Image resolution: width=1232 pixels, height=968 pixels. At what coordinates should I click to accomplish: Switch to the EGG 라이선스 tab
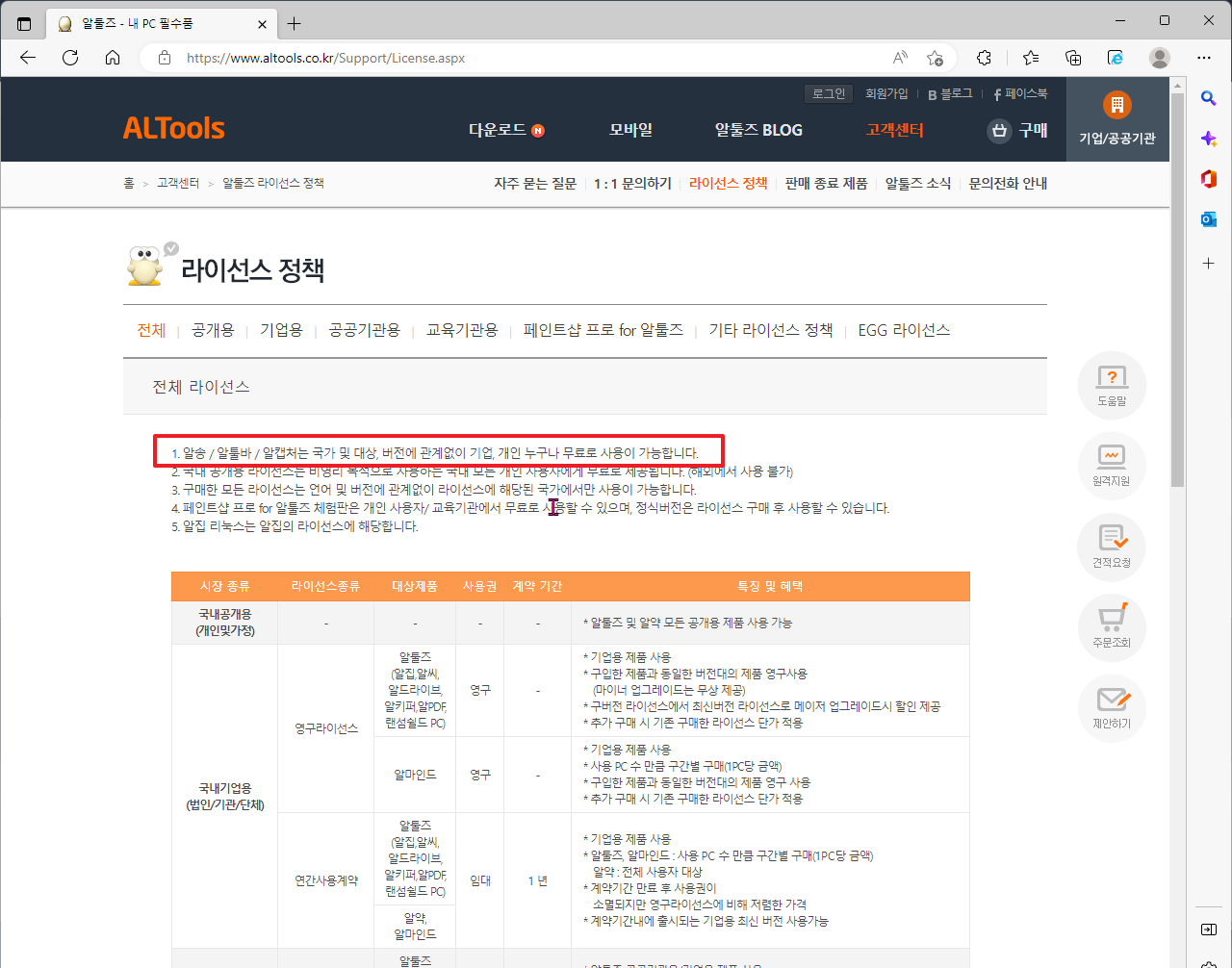tap(904, 330)
